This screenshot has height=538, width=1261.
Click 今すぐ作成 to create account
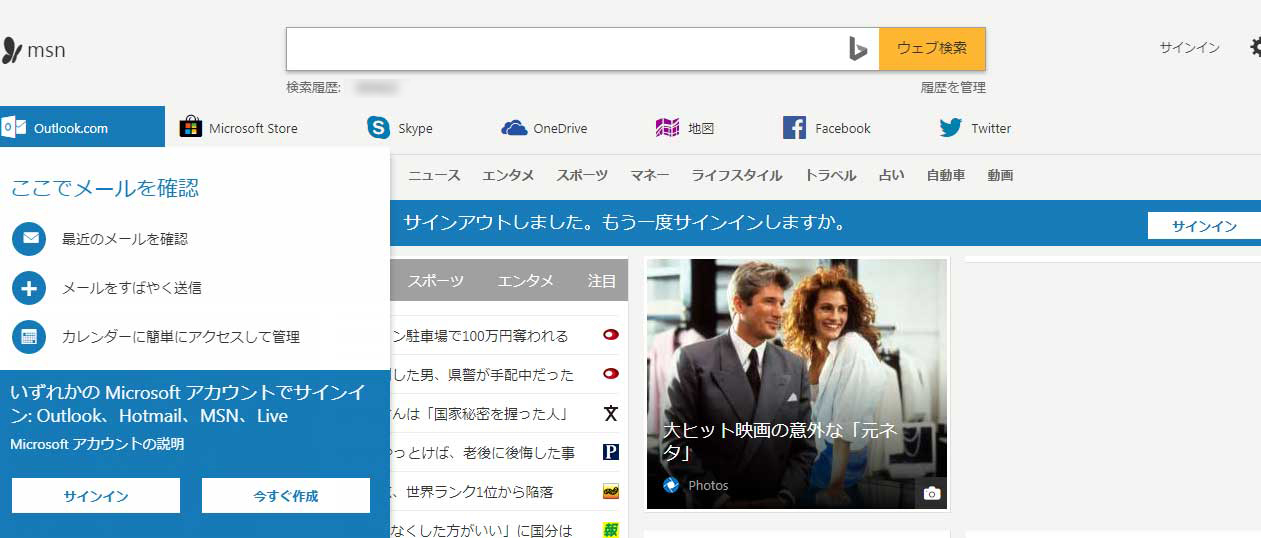[x=285, y=496]
